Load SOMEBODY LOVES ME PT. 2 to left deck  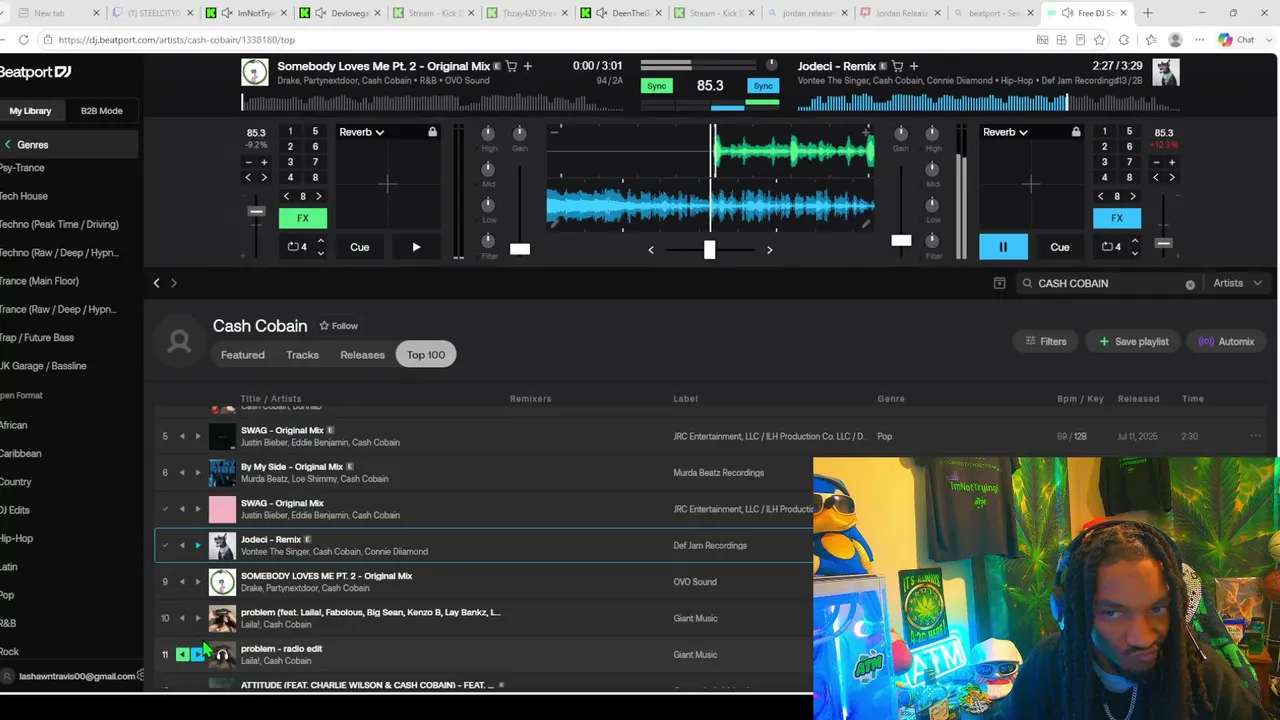tap(182, 581)
